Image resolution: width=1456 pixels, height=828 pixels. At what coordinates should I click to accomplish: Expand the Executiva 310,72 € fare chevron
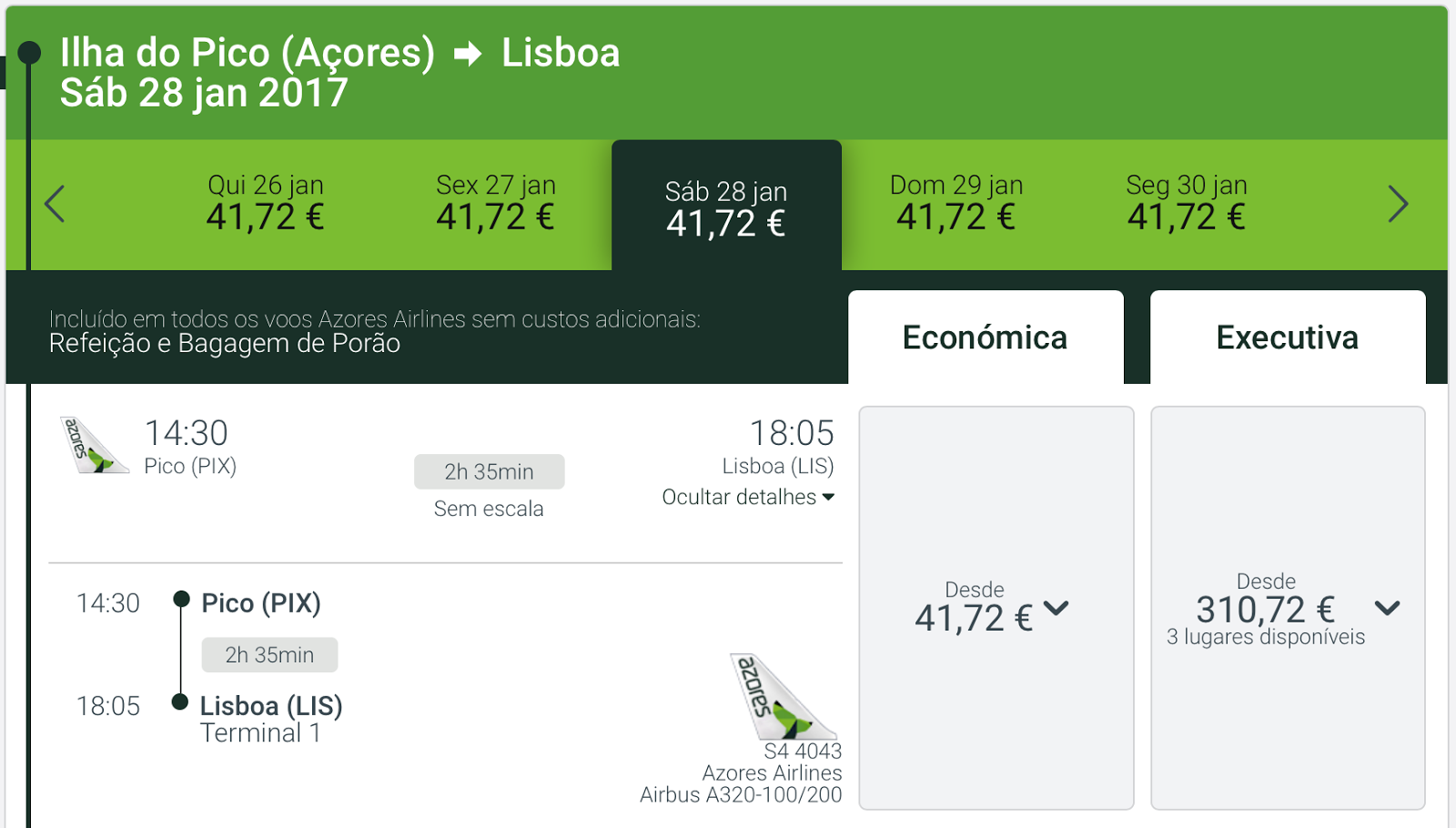[x=1387, y=608]
